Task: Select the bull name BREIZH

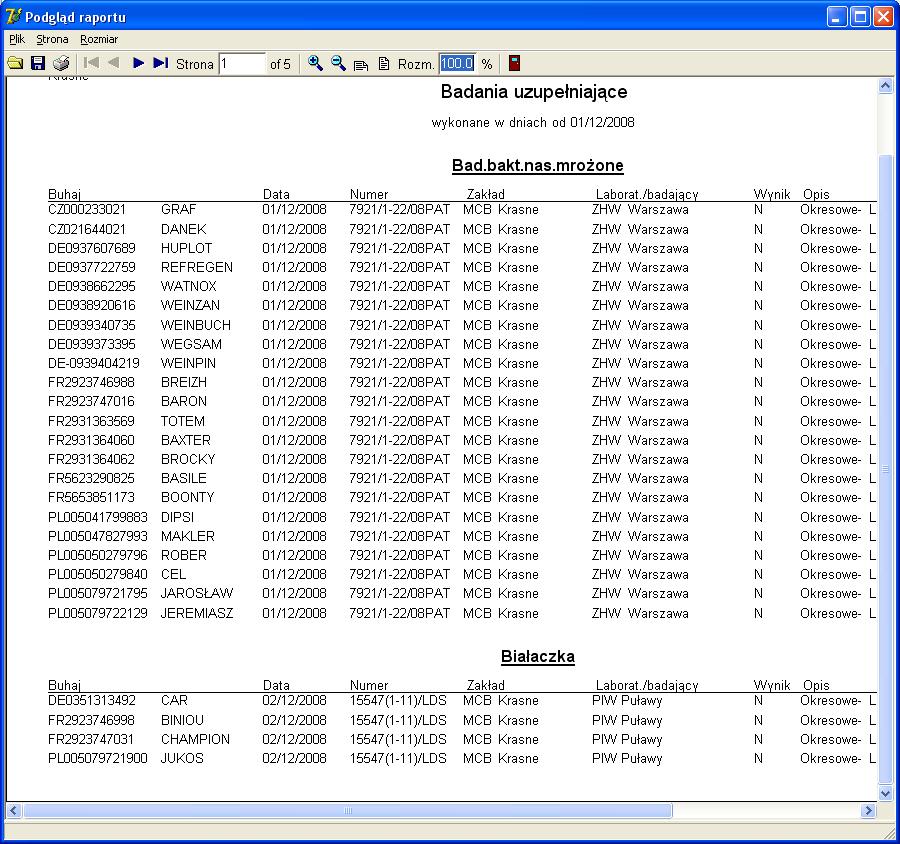Action: (x=184, y=382)
